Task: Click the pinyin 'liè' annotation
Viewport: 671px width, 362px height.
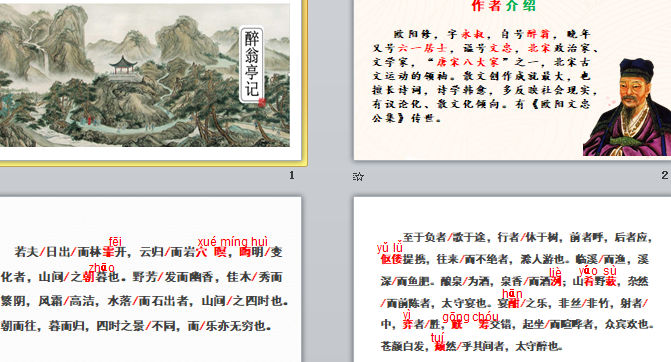Action: pyautogui.click(x=555, y=272)
